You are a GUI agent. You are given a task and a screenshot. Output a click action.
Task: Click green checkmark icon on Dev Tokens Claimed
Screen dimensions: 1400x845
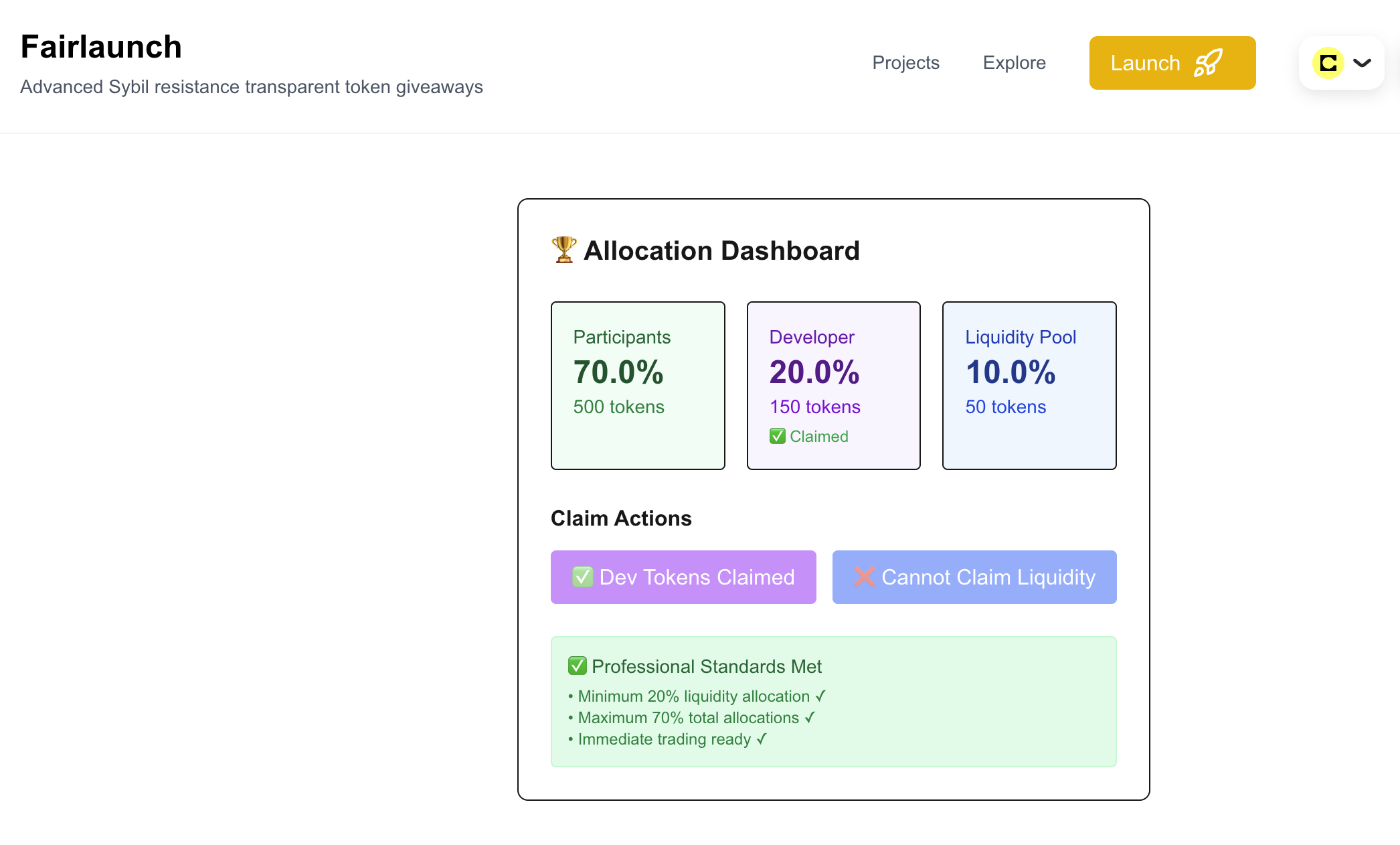tap(582, 577)
